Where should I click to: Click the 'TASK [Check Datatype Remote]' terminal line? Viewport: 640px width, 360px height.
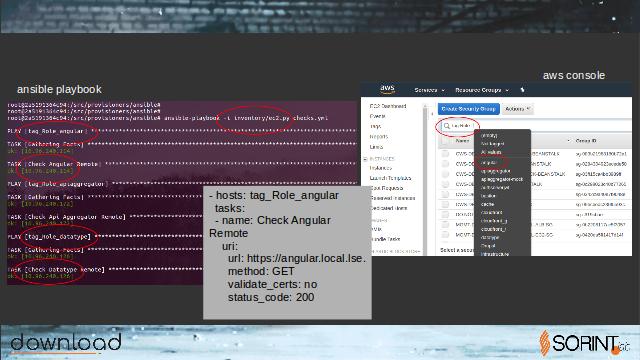[x=56, y=270]
